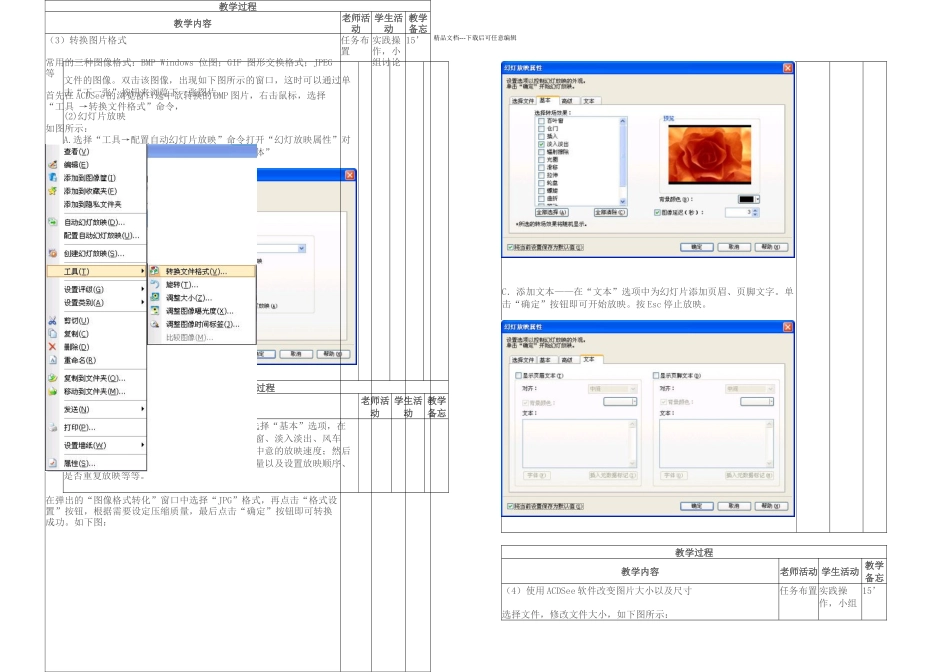Check the 光圈 transition effect

pos(541,160)
